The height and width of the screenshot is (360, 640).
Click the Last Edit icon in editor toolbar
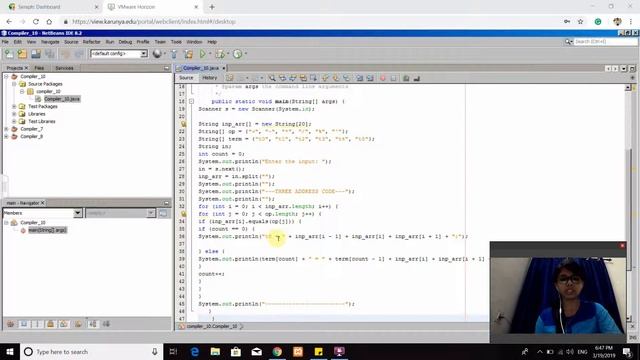coord(229,78)
